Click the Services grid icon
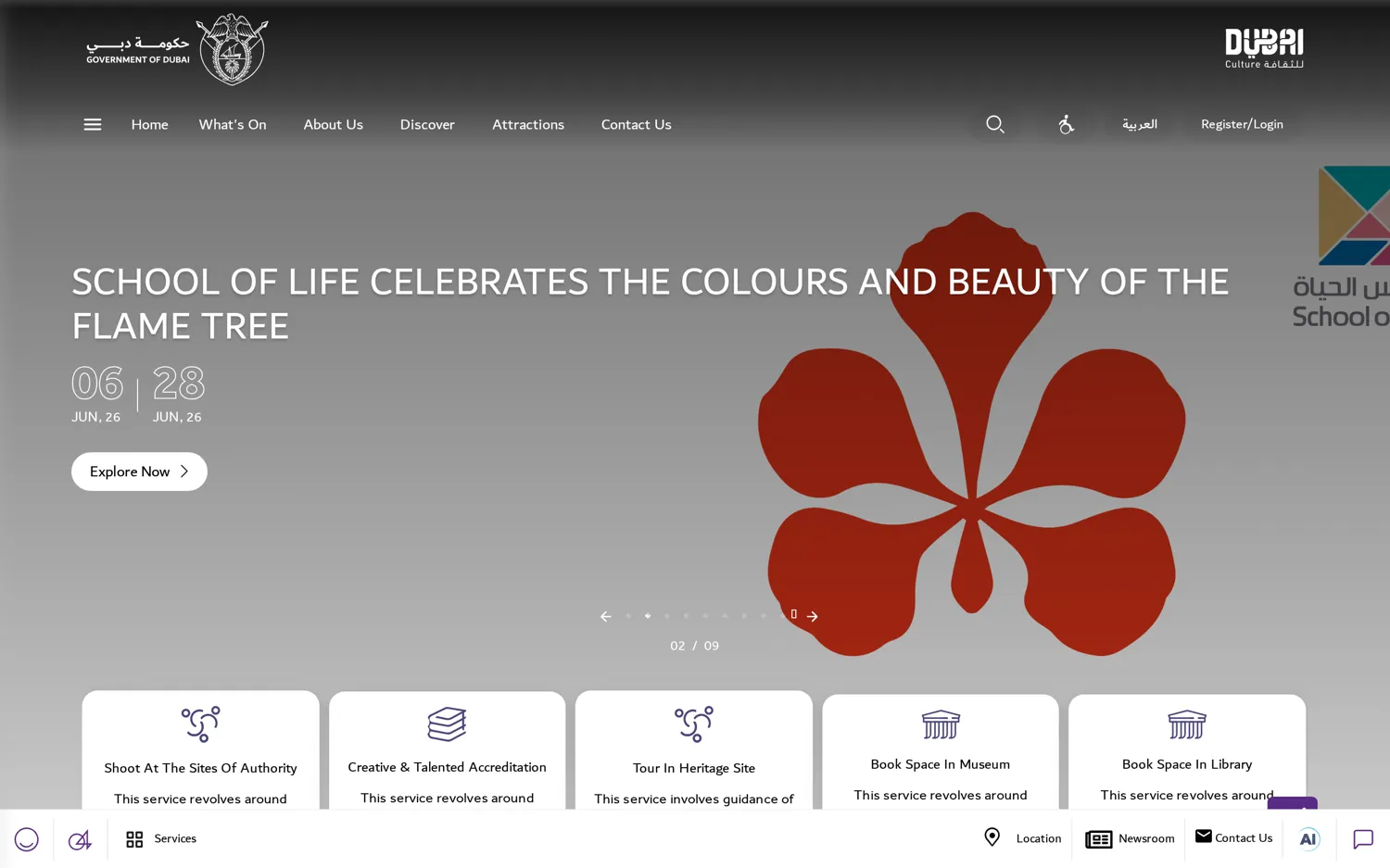The width and height of the screenshot is (1390, 868). click(x=134, y=839)
